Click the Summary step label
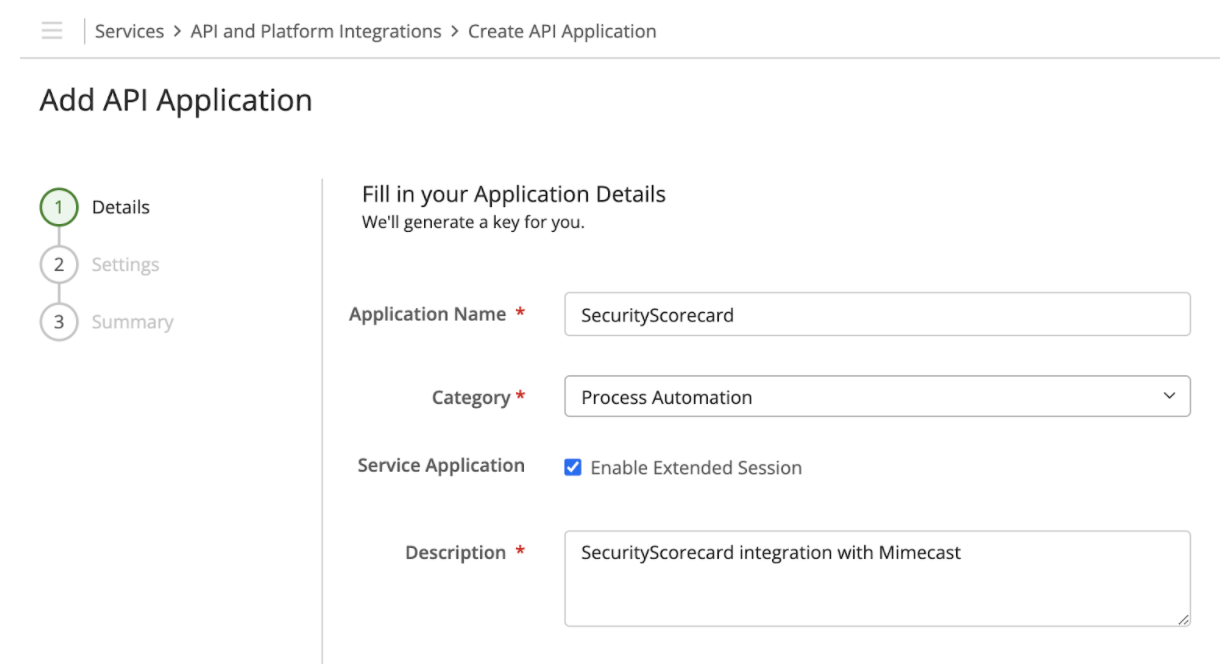 tap(131, 321)
